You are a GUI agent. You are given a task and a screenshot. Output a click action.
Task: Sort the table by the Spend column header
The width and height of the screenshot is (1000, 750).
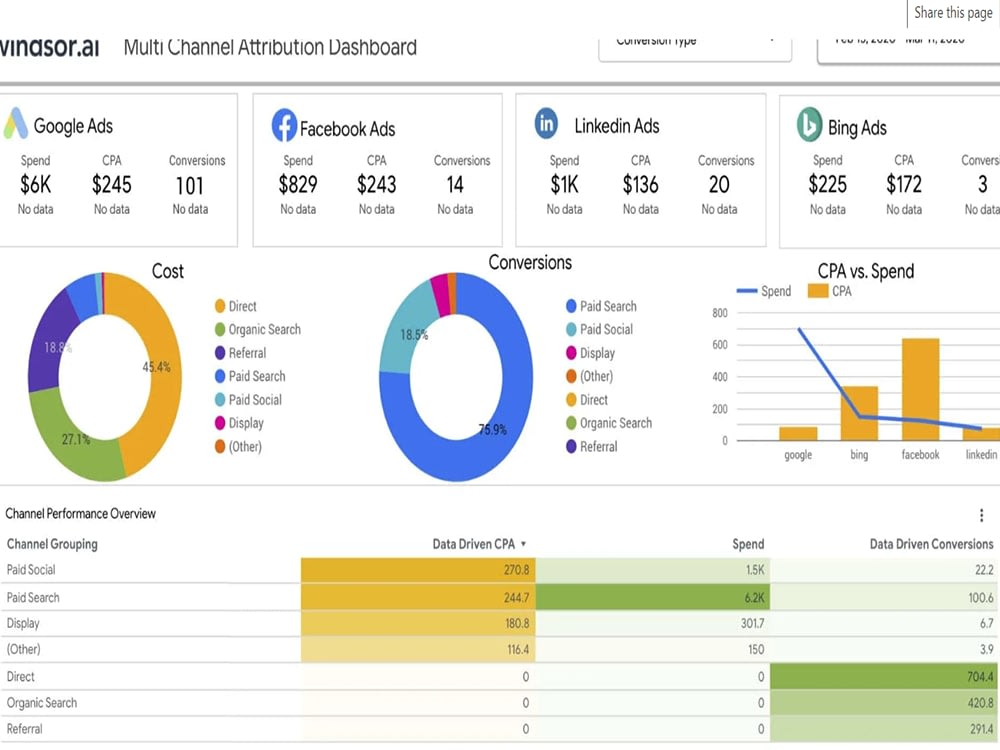(x=748, y=544)
